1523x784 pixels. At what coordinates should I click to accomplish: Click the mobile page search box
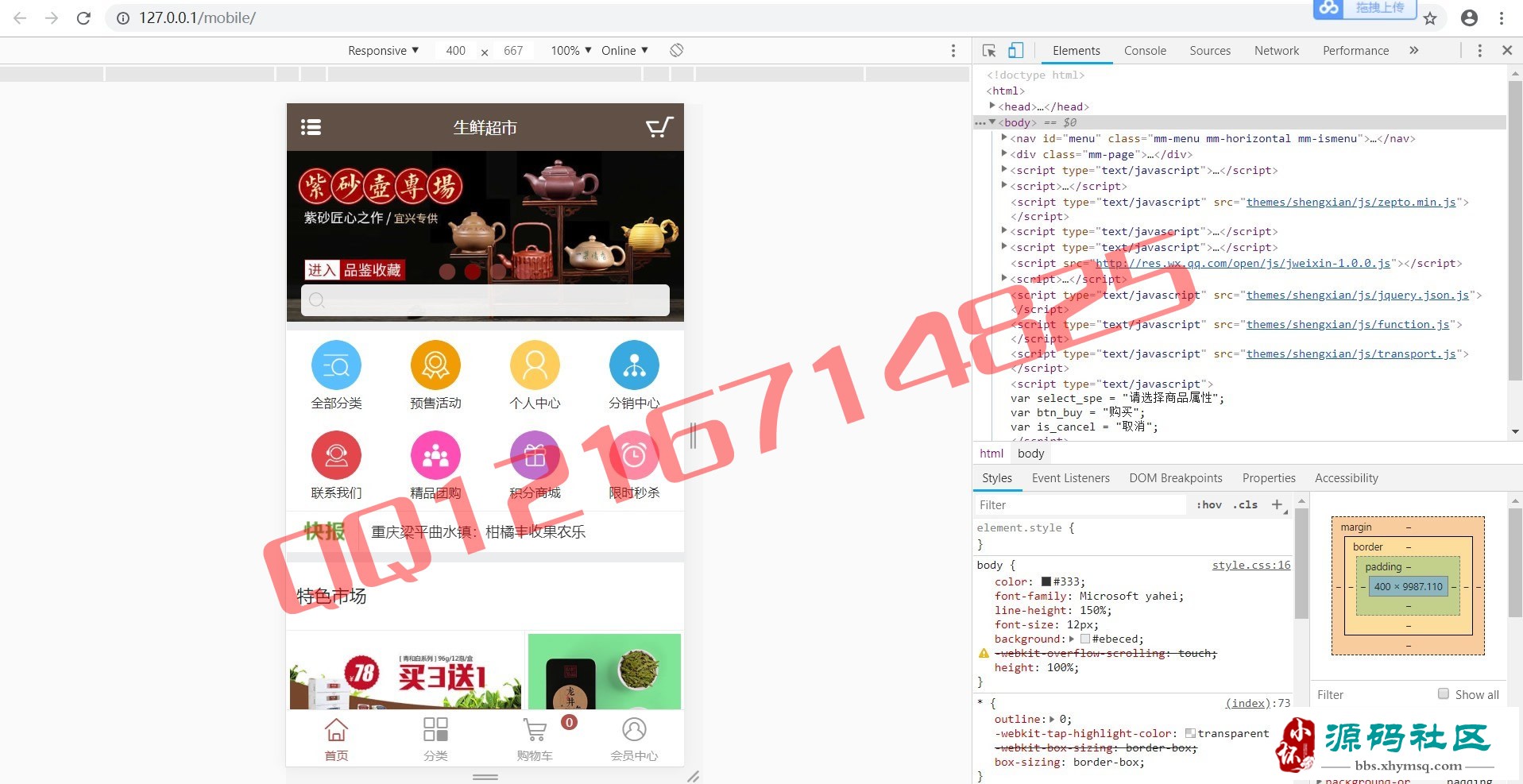click(x=485, y=299)
